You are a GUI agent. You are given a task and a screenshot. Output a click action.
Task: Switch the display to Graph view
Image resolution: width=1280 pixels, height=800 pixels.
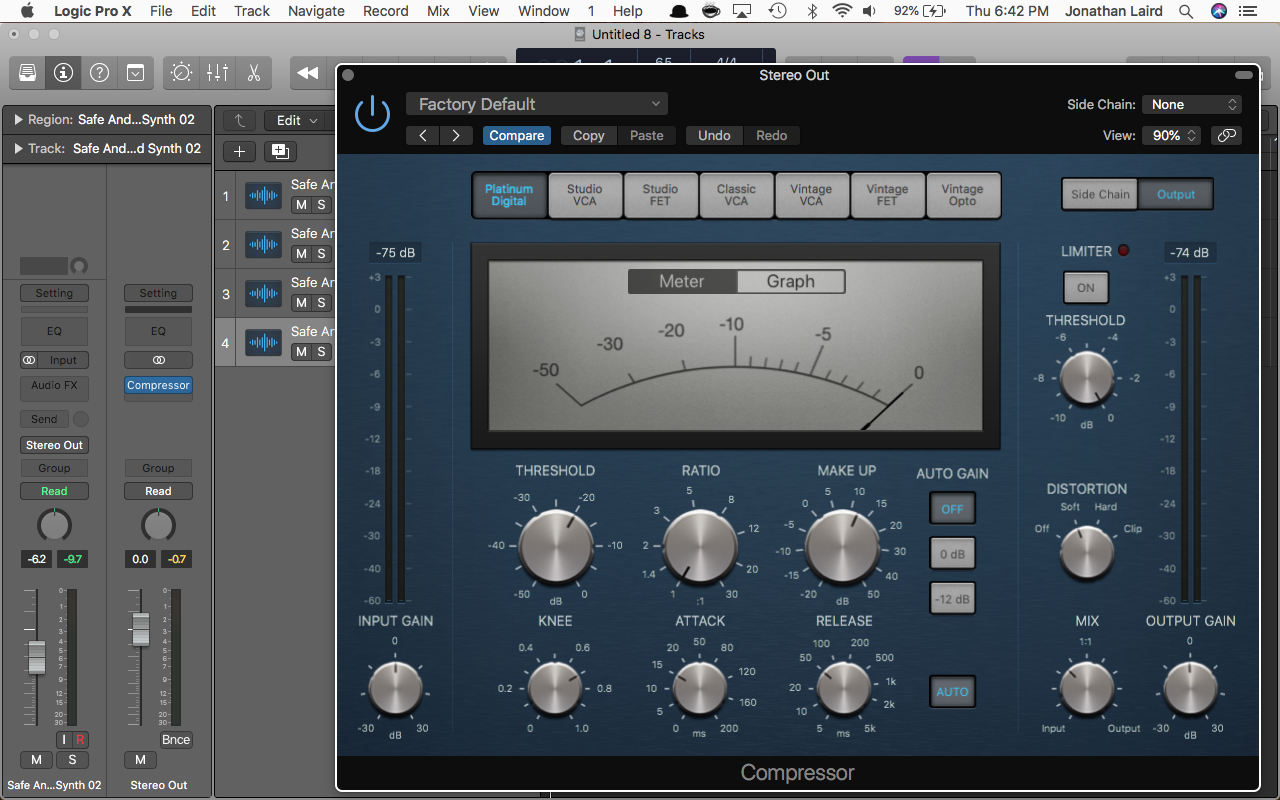tap(791, 282)
